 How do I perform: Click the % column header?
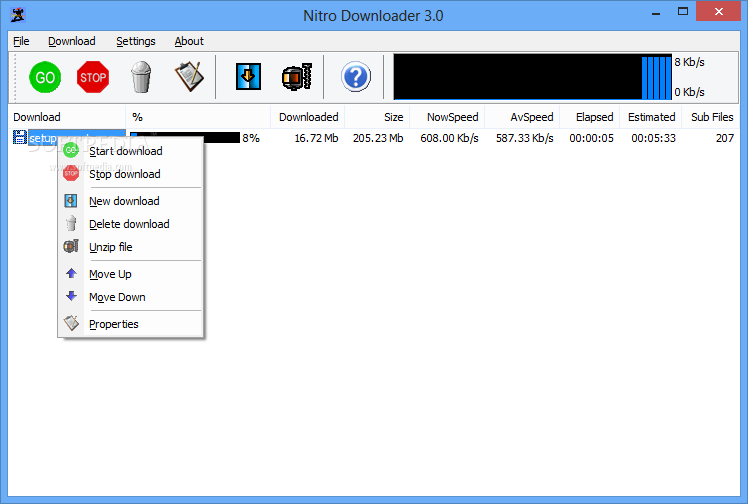pyautogui.click(x=198, y=117)
